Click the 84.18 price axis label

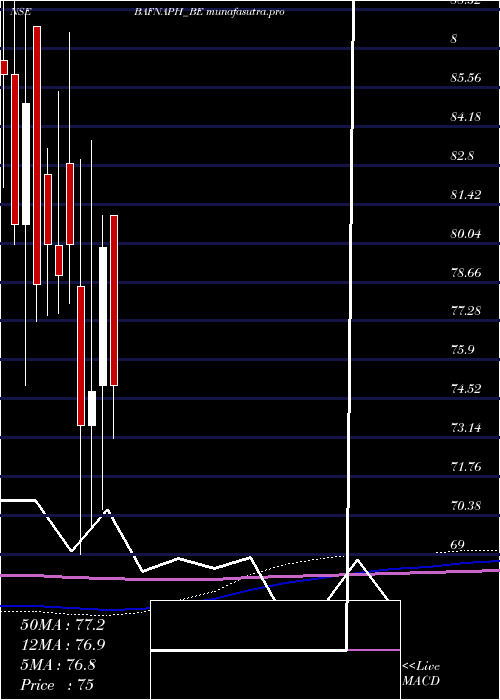[466, 117]
